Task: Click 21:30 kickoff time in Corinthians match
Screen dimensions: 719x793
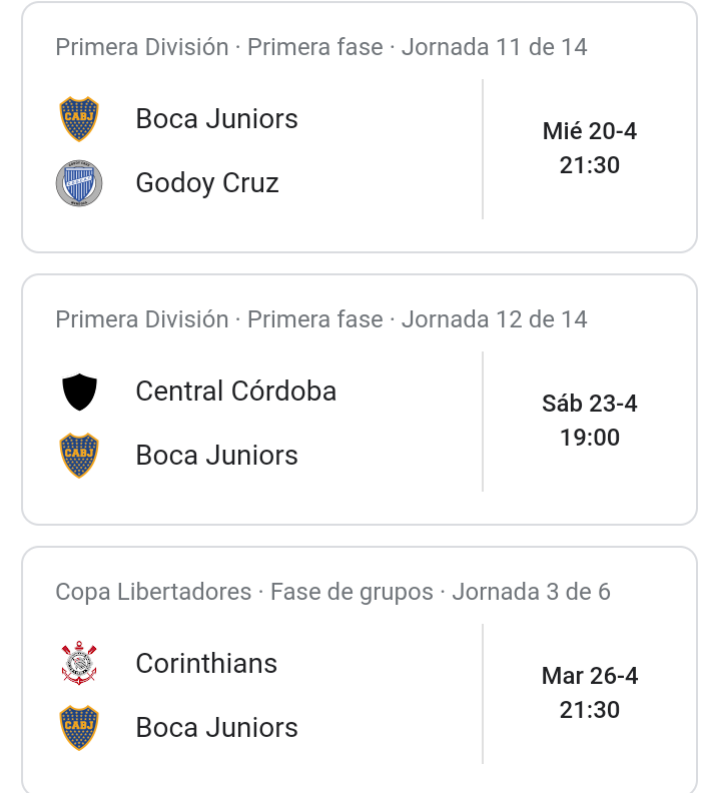Action: coord(590,710)
